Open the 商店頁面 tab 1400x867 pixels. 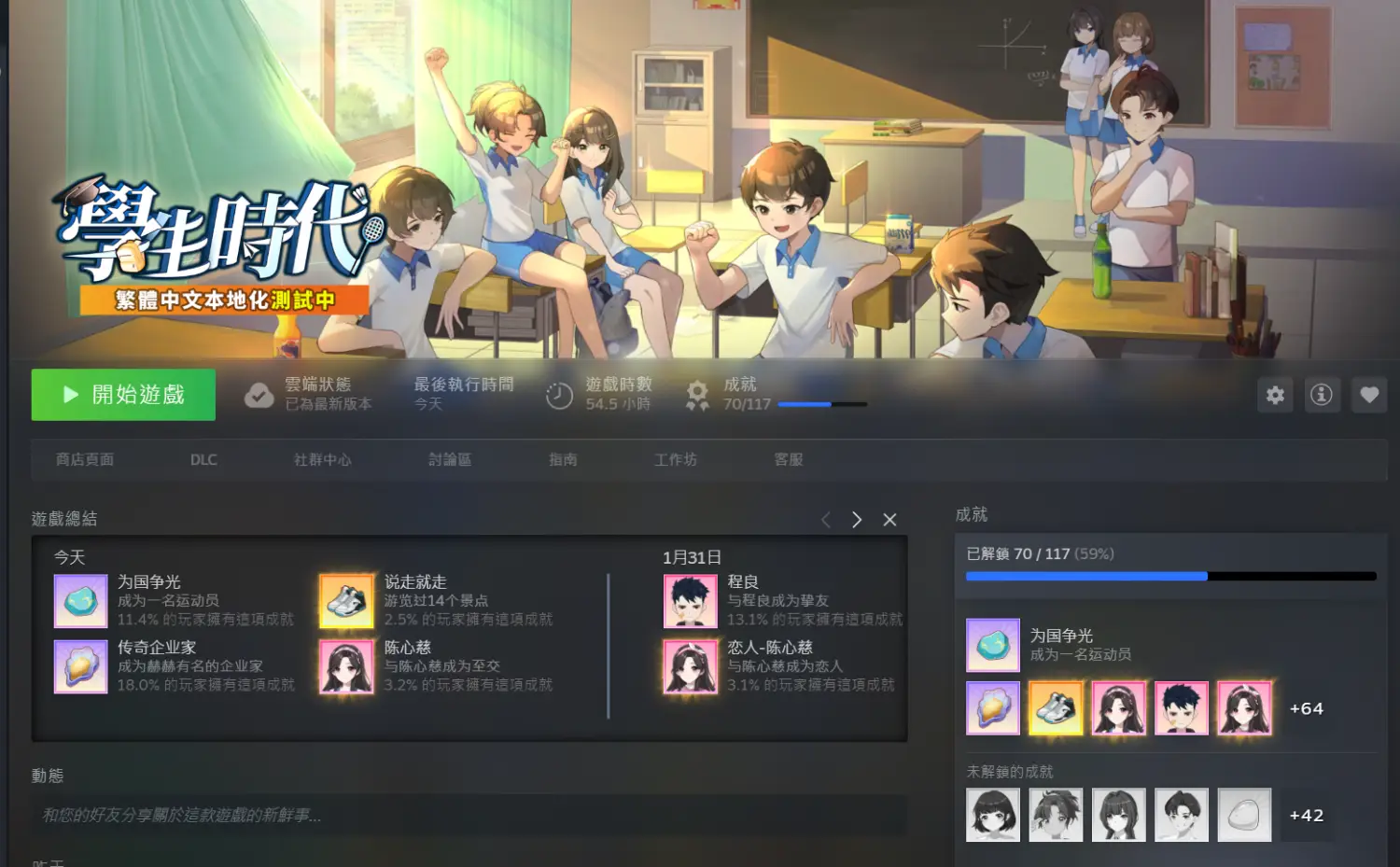(x=85, y=459)
